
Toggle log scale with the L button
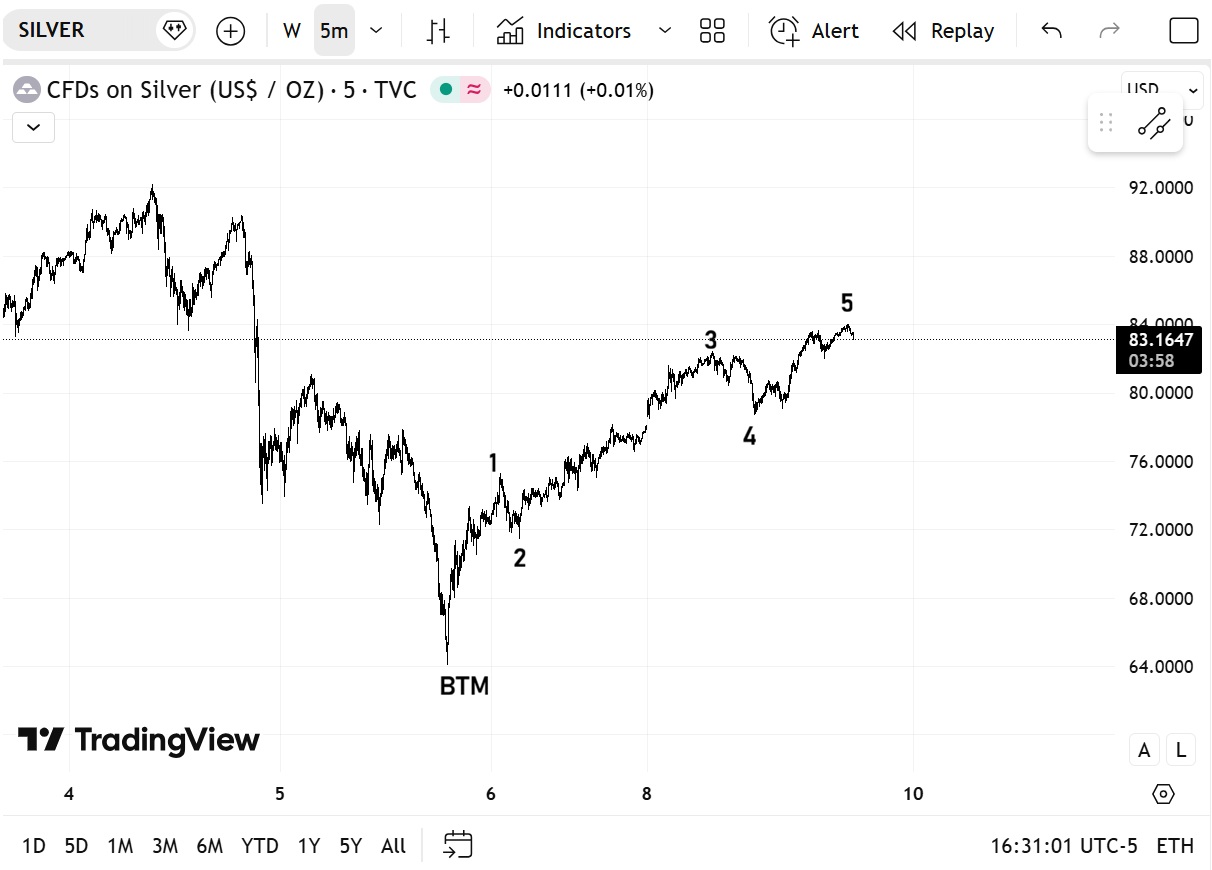pos(1181,750)
